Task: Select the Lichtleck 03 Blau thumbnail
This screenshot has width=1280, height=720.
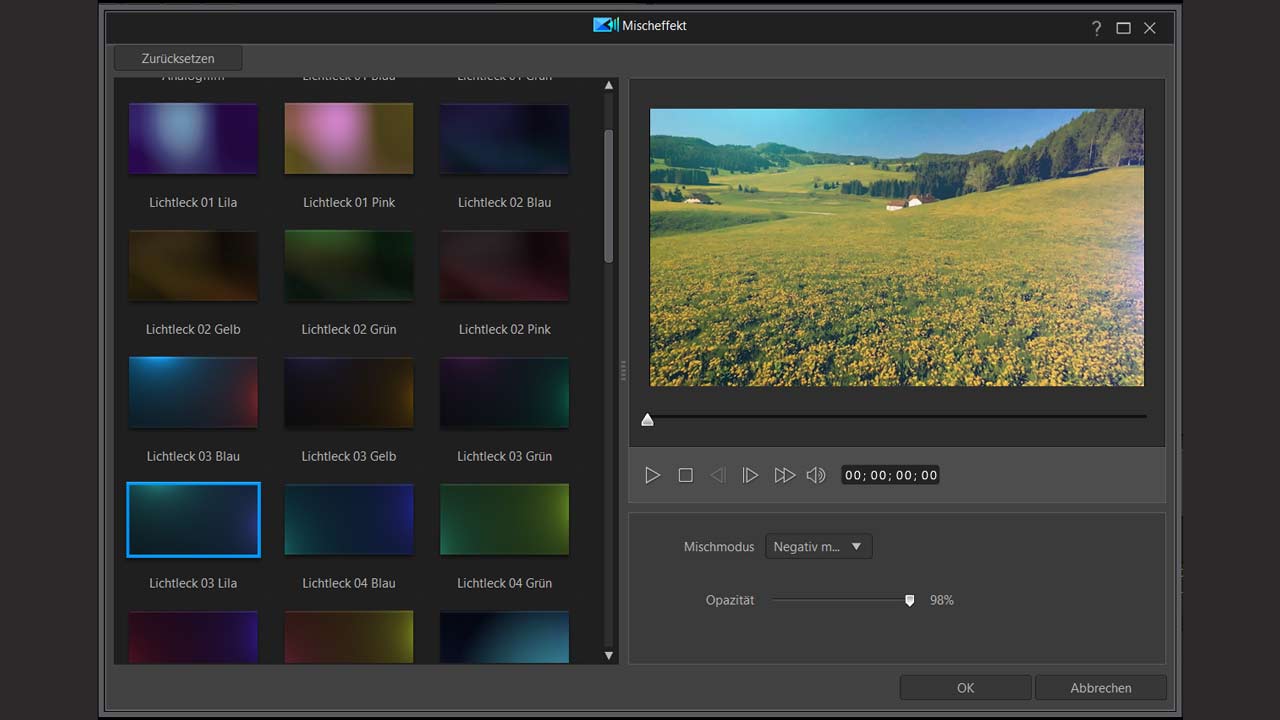Action: click(x=193, y=393)
